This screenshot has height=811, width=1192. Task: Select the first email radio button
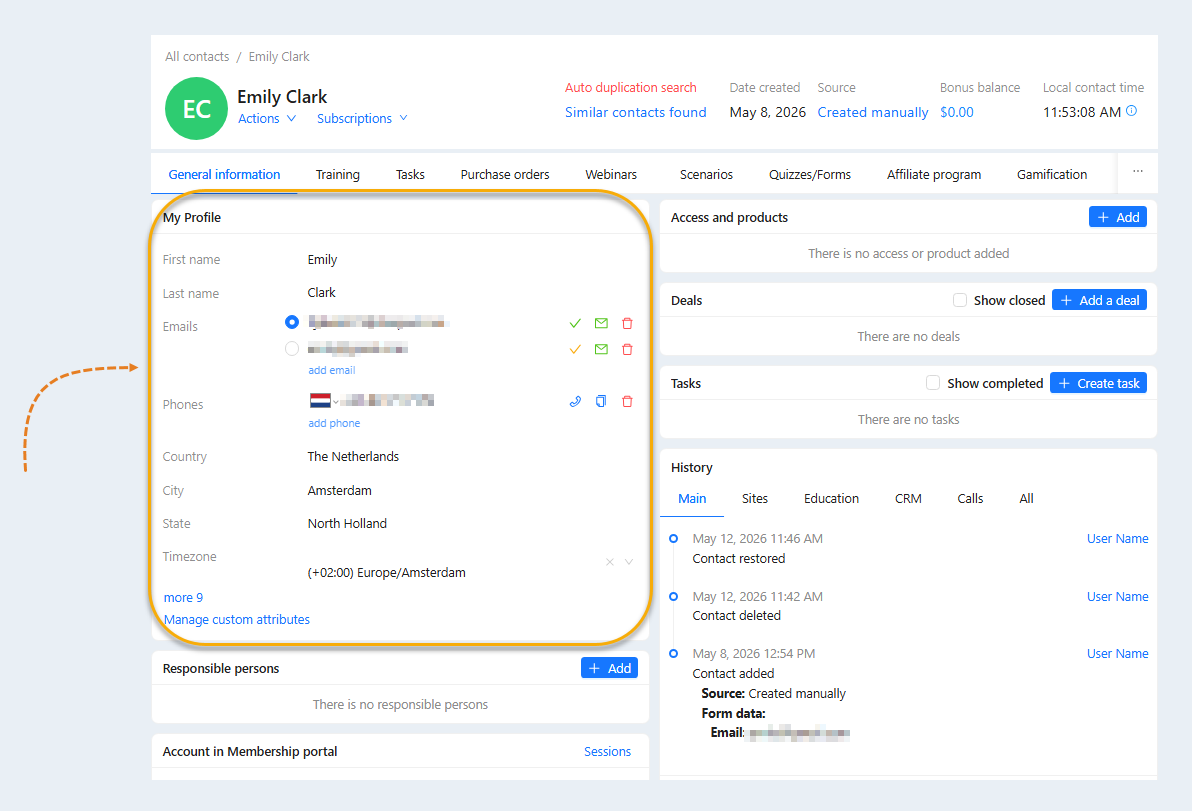(x=292, y=322)
